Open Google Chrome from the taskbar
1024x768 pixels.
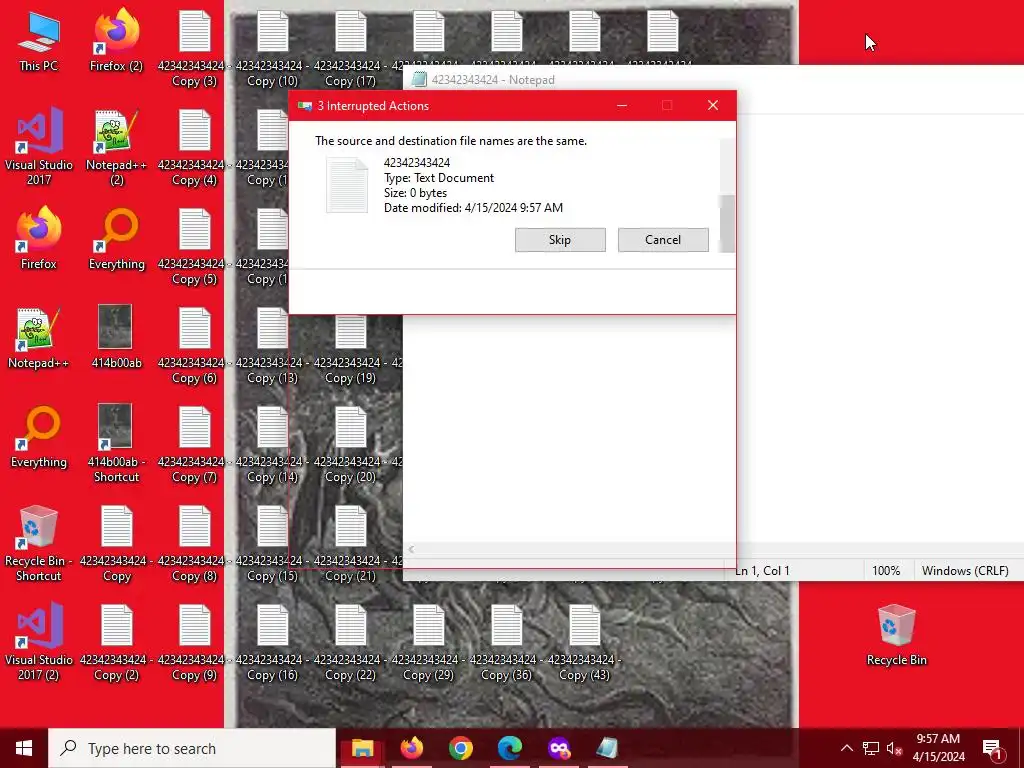pos(460,748)
